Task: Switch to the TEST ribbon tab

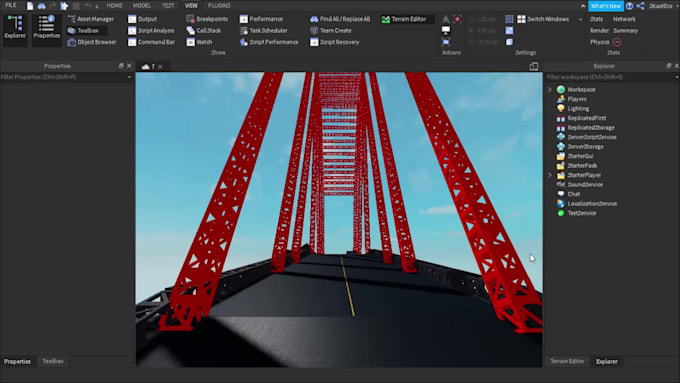Action: pos(168,6)
